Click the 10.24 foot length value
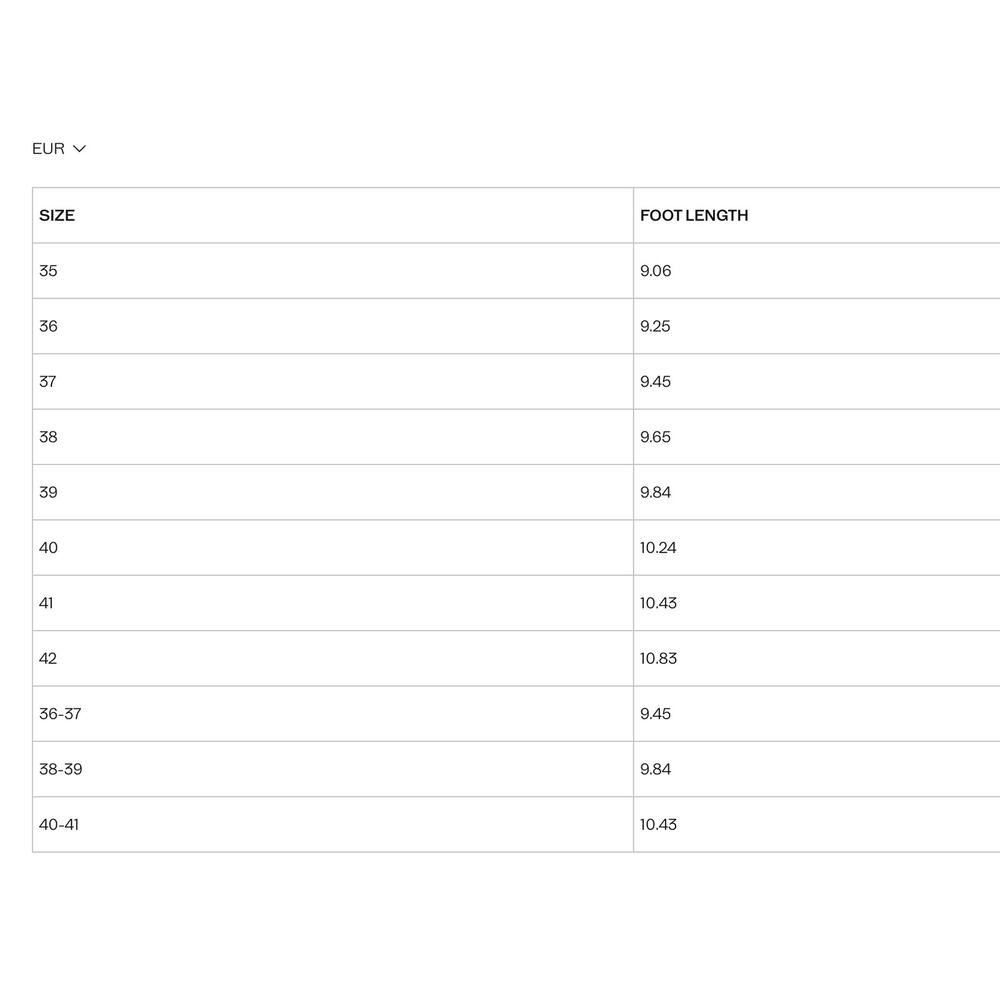The height and width of the screenshot is (1000, 1000). click(x=658, y=548)
